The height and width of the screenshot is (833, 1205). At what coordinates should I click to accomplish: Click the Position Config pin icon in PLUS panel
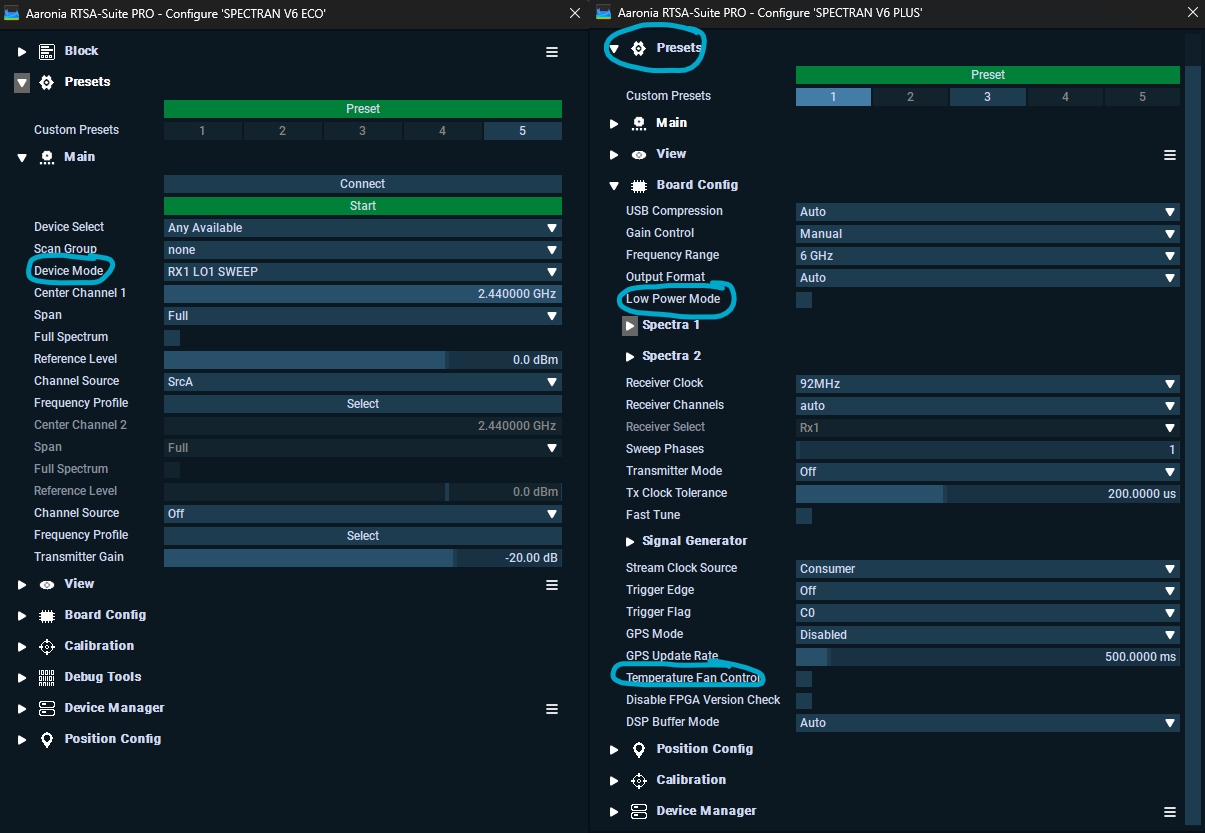(x=639, y=749)
